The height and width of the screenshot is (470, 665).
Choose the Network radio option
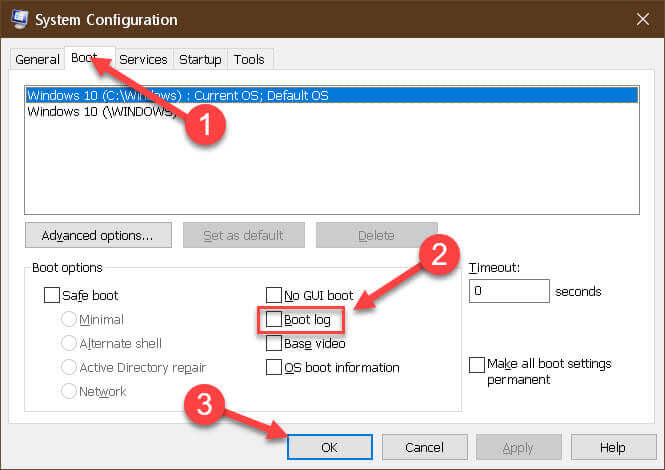click(x=69, y=391)
